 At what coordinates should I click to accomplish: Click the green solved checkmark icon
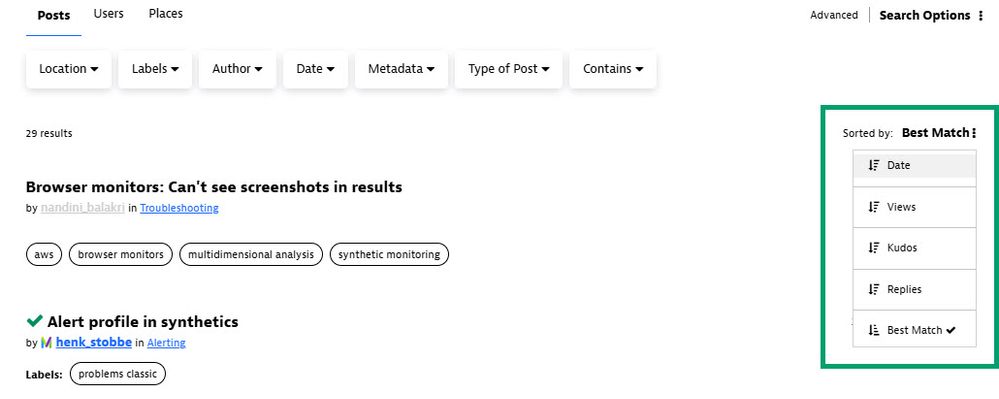(34, 321)
